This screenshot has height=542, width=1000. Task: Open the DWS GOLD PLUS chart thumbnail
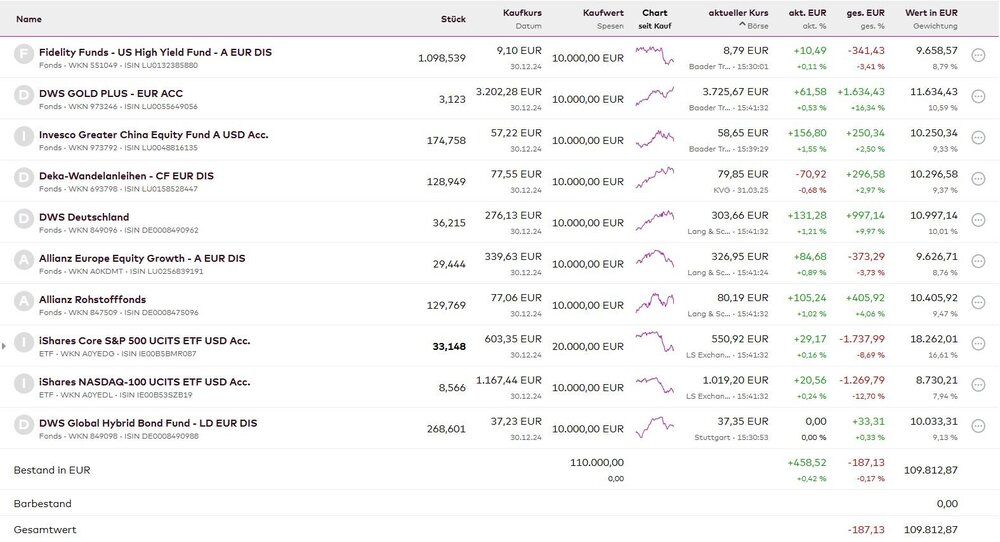pyautogui.click(x=655, y=98)
